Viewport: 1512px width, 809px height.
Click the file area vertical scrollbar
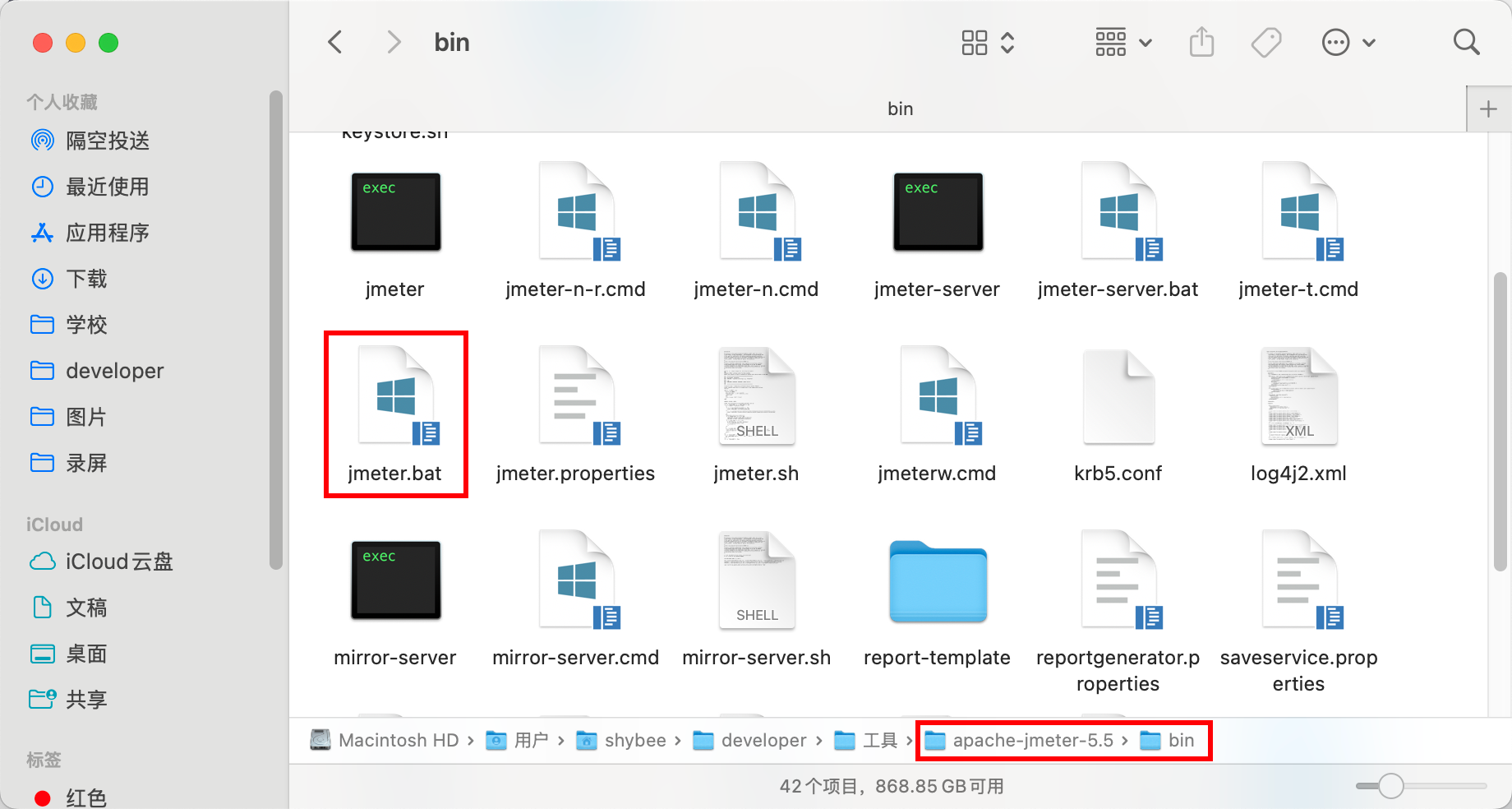click(x=1500, y=421)
